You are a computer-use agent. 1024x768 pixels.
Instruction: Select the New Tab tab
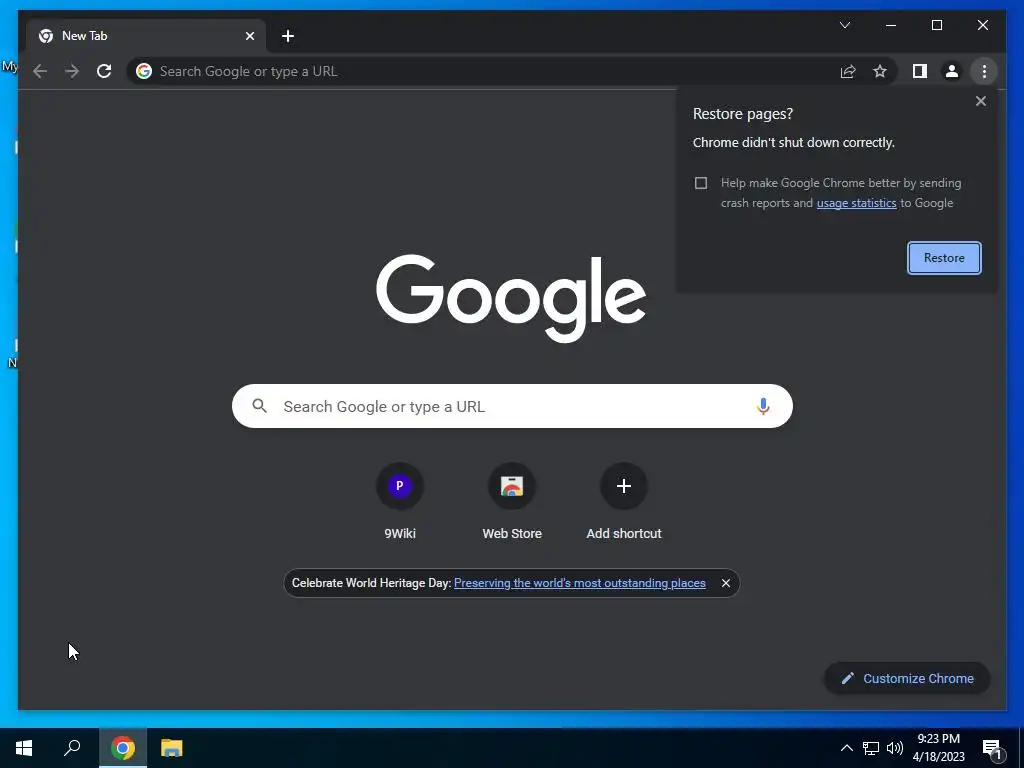[x=146, y=36]
